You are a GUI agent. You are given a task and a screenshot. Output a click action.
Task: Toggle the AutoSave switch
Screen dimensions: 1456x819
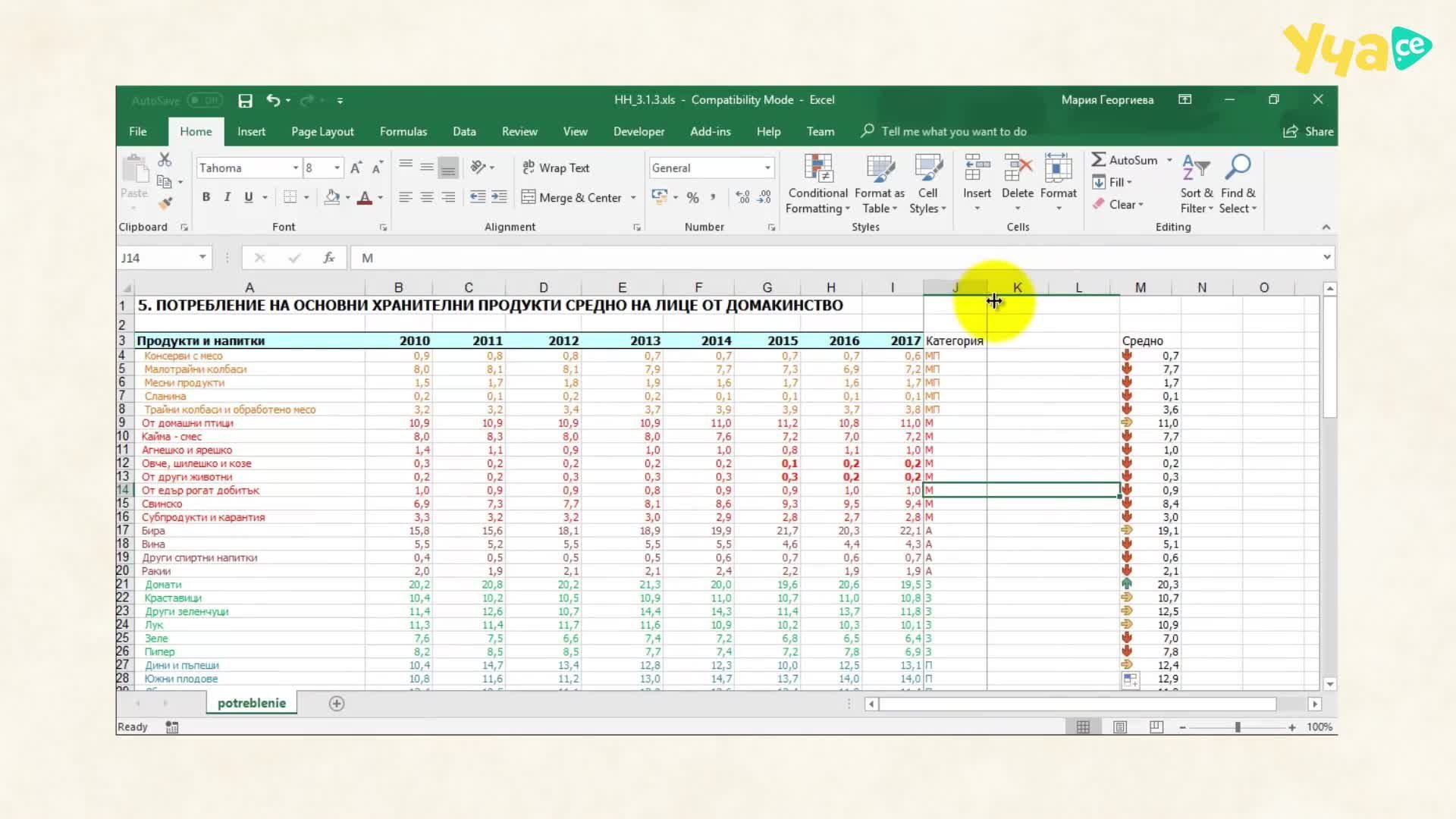(x=206, y=100)
